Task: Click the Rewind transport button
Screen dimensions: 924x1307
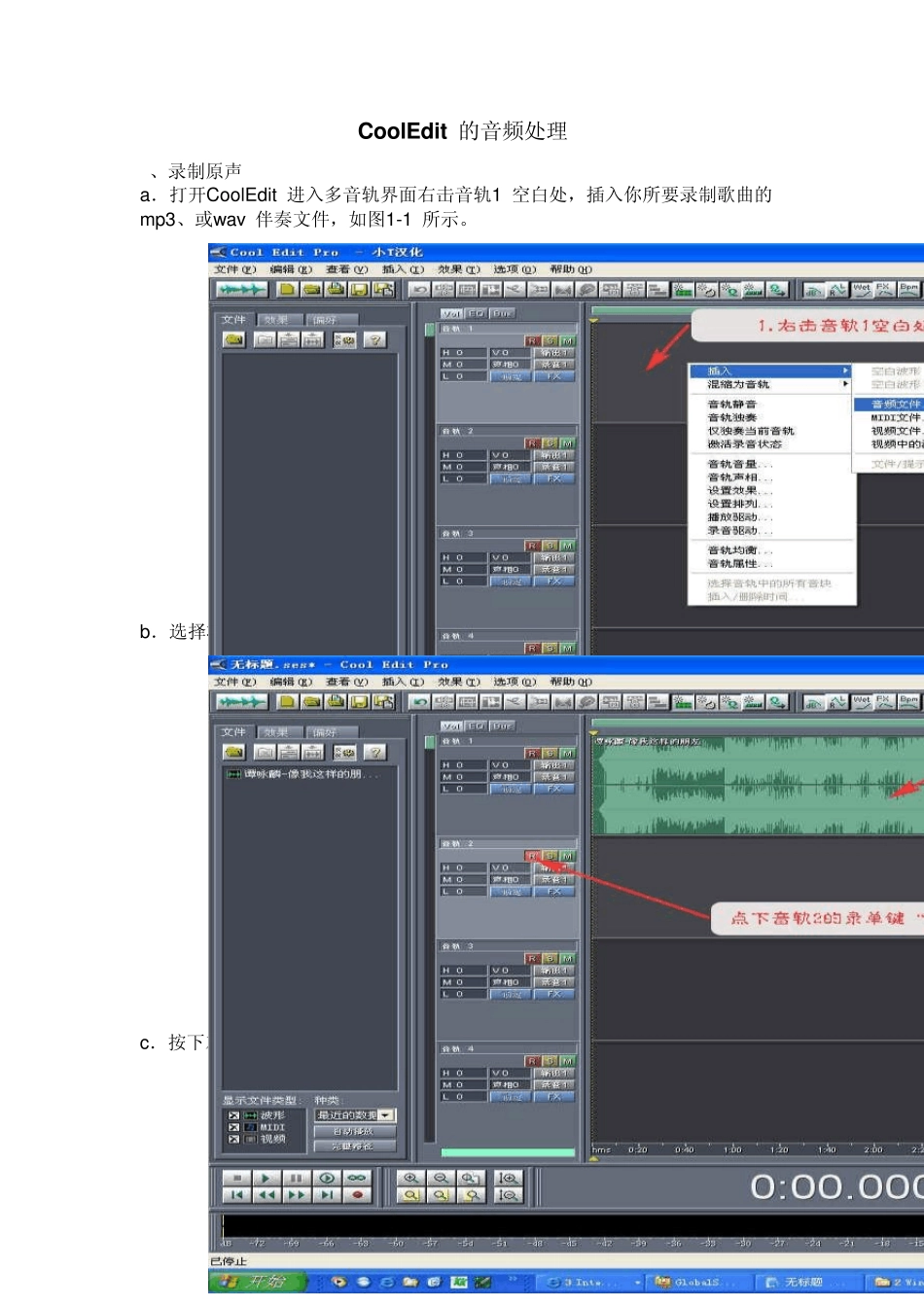Action: [266, 1195]
